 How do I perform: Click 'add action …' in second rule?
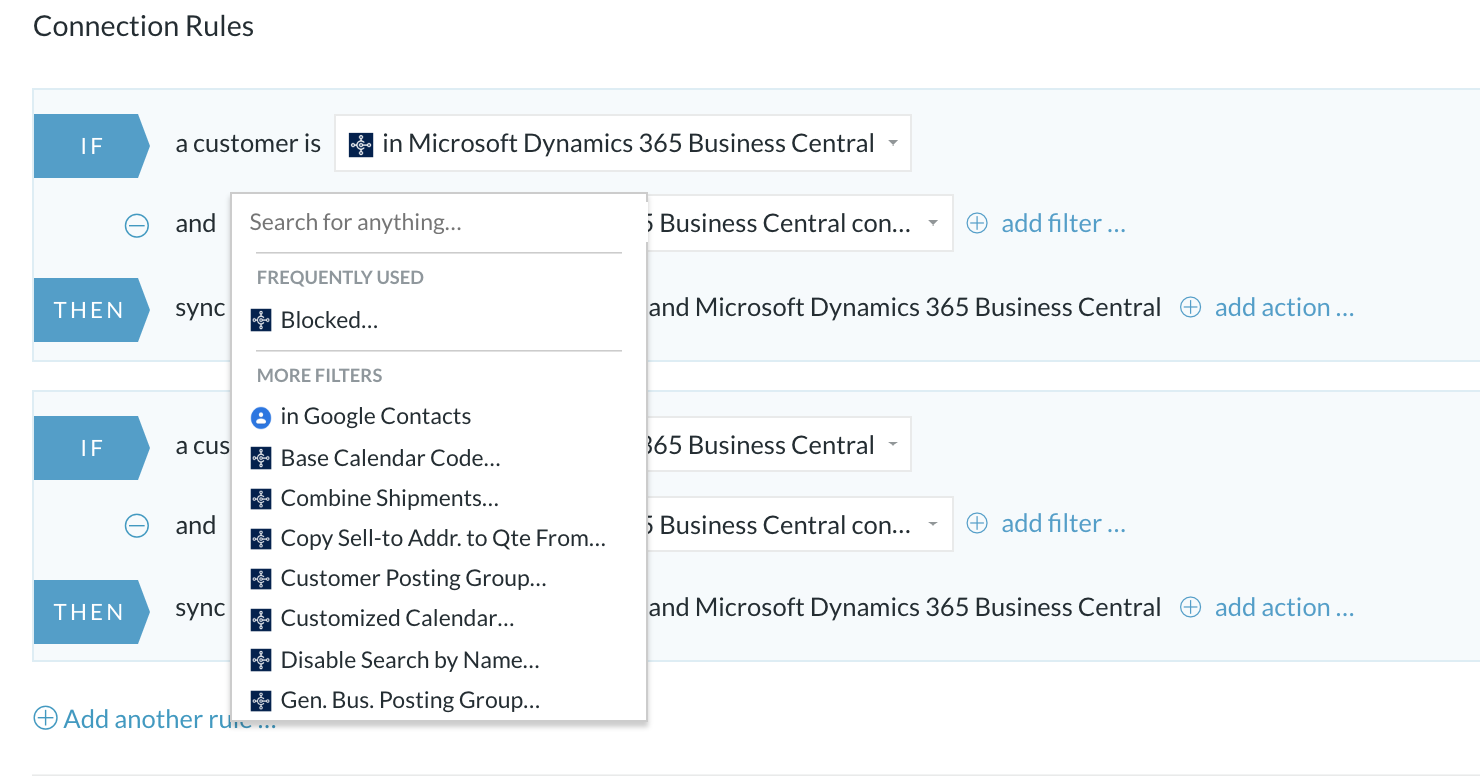pyautogui.click(x=1284, y=608)
